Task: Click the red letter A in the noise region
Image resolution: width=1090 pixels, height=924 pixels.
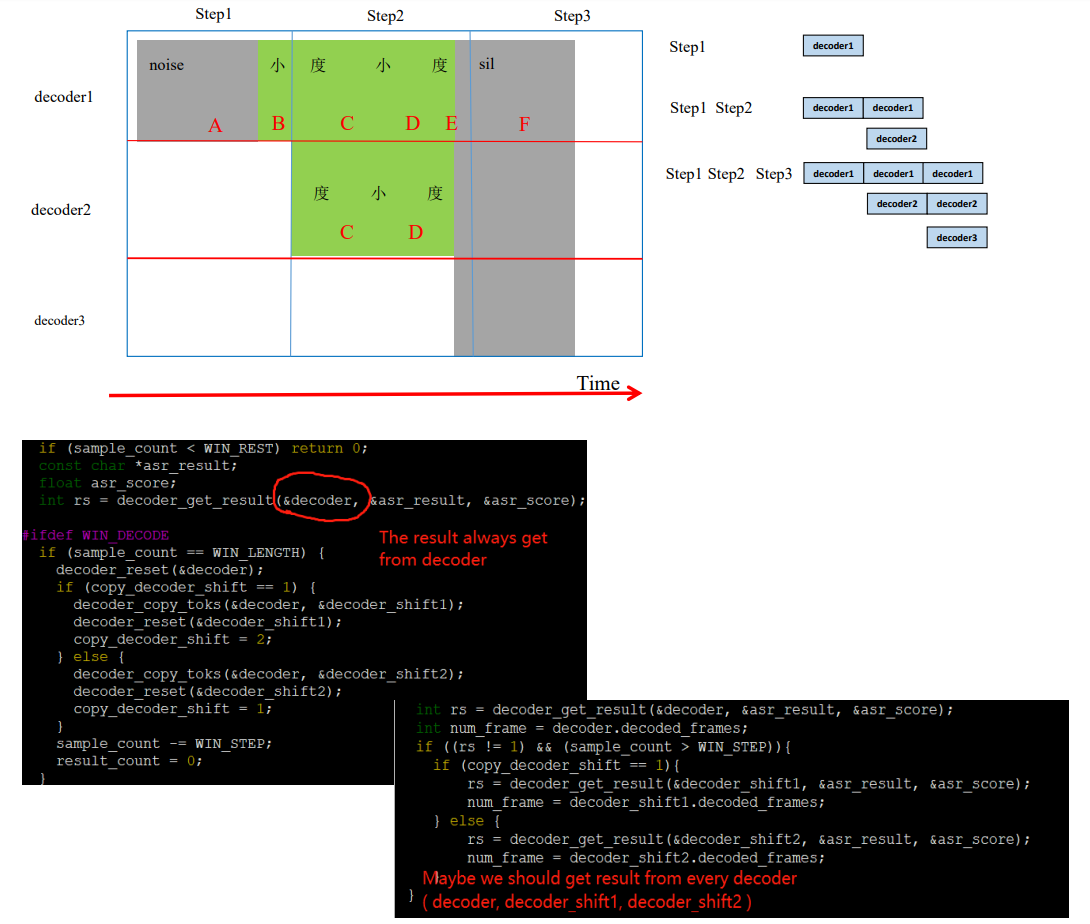Action: 215,126
